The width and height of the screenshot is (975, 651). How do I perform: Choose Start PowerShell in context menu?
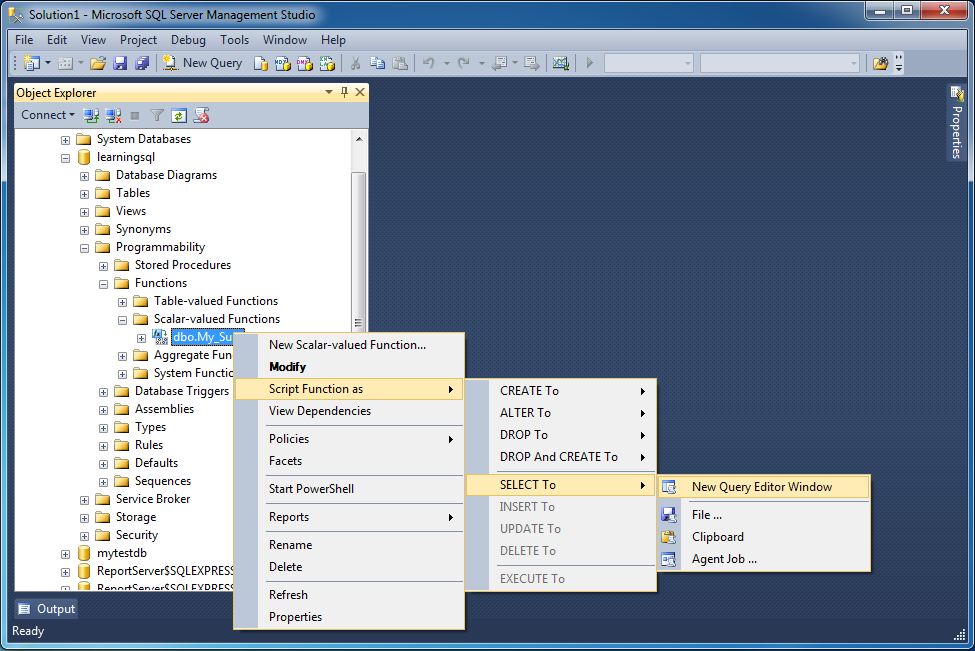click(x=349, y=489)
